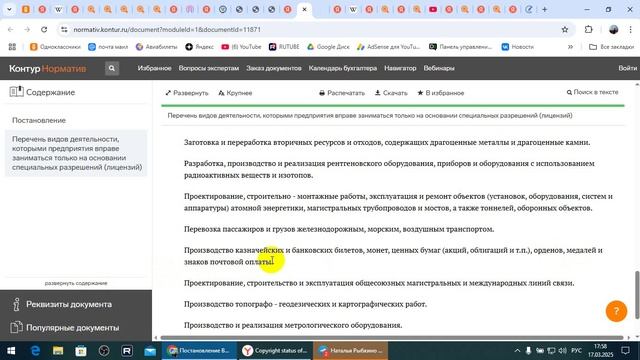Open Календарь бухгалтера menu item

coord(342,68)
